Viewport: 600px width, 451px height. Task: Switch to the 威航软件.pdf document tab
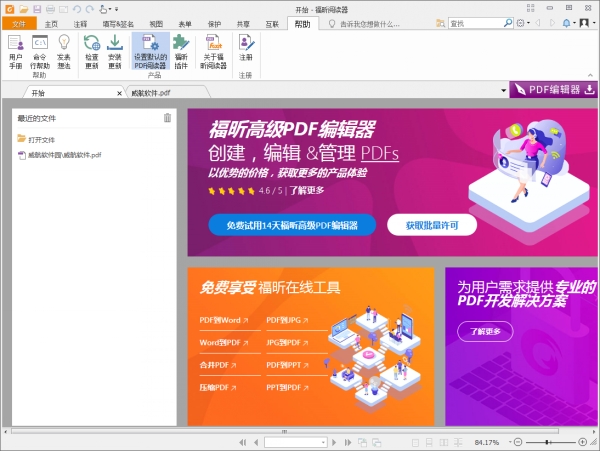pyautogui.click(x=167, y=93)
